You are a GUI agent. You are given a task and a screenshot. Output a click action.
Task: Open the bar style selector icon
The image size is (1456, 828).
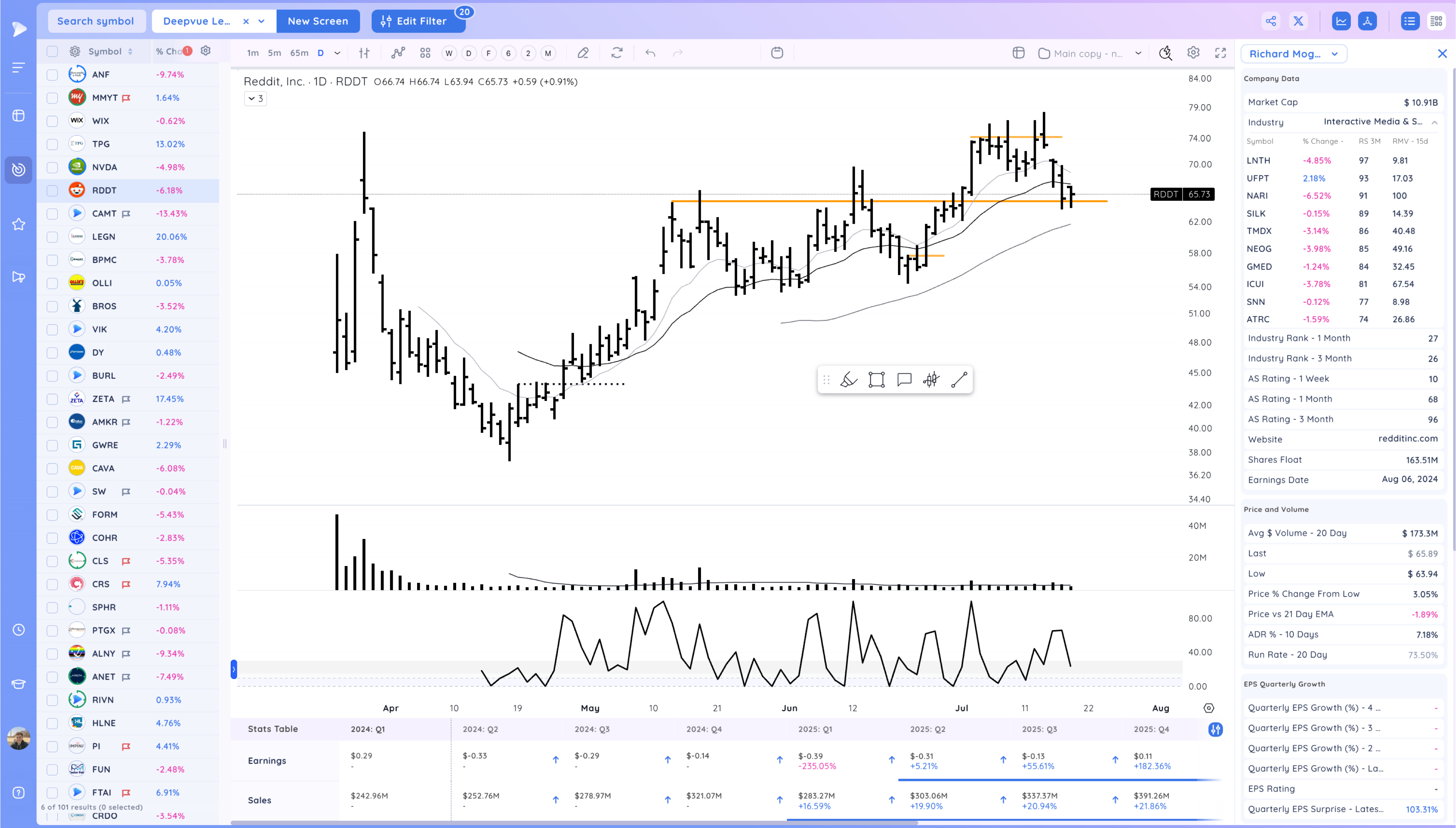[x=364, y=53]
